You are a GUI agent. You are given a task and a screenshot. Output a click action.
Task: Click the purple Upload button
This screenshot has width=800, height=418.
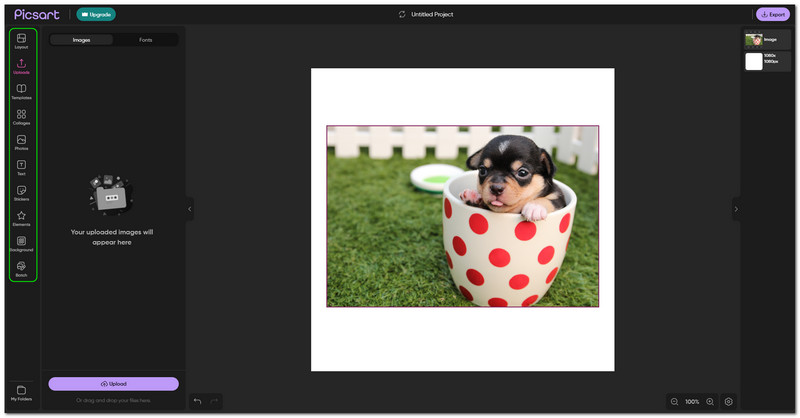113,384
